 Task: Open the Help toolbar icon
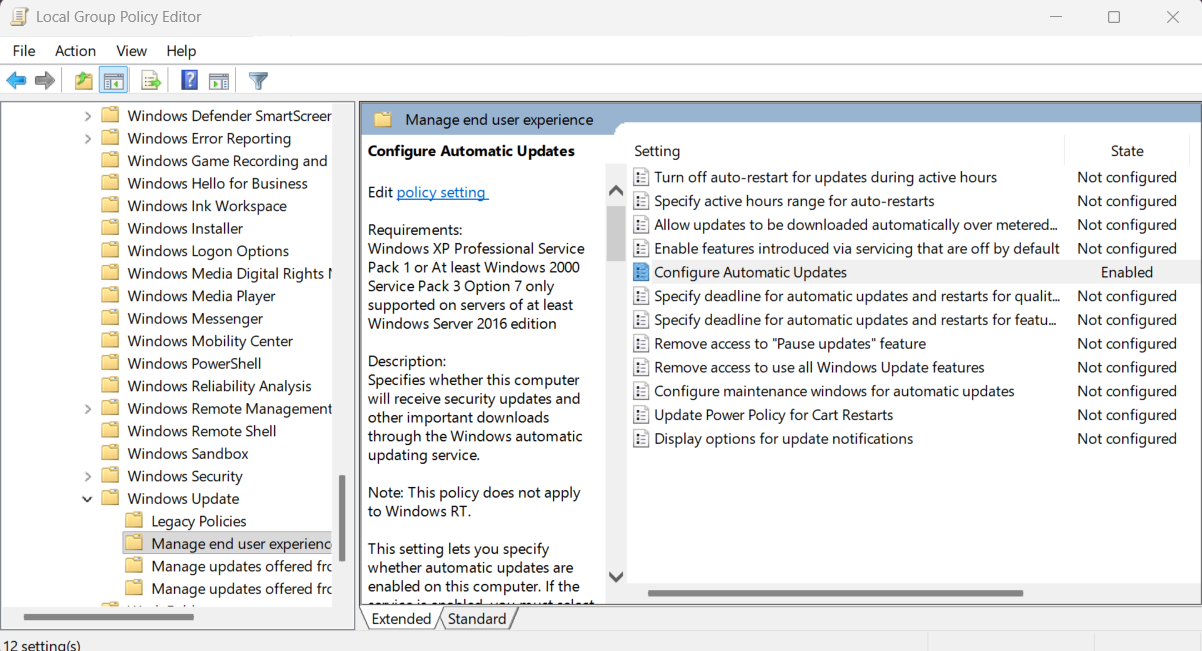pyautogui.click(x=189, y=81)
